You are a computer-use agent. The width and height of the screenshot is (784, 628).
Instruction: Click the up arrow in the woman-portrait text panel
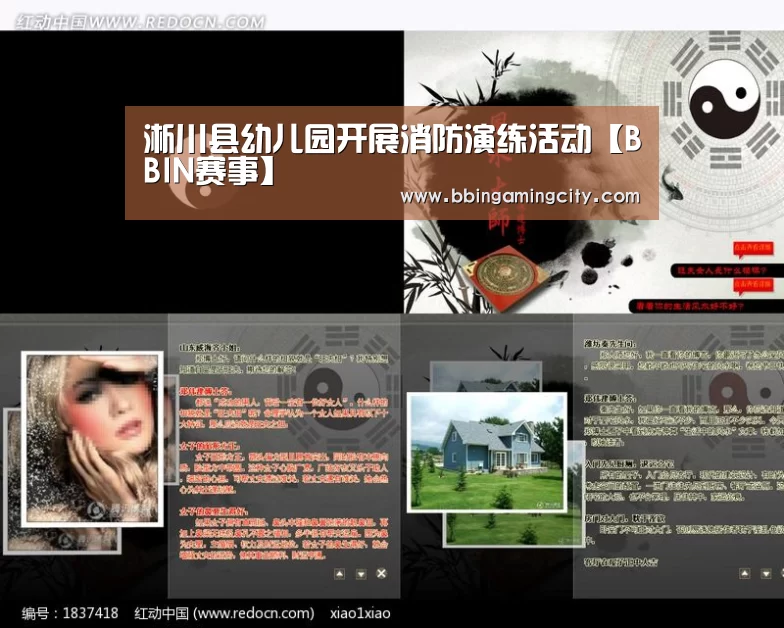340,574
